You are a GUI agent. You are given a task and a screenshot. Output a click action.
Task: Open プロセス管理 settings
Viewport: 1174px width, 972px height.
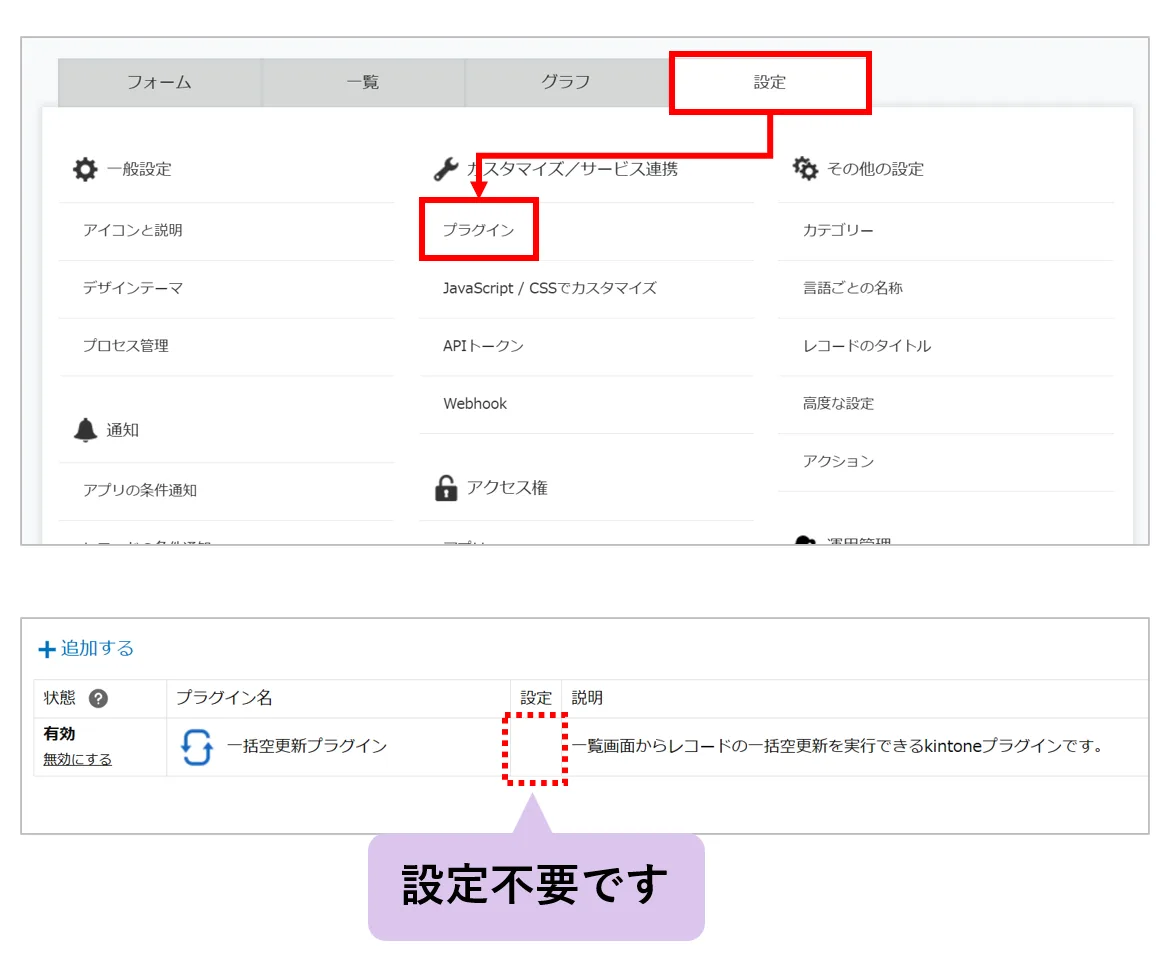[x=126, y=346]
